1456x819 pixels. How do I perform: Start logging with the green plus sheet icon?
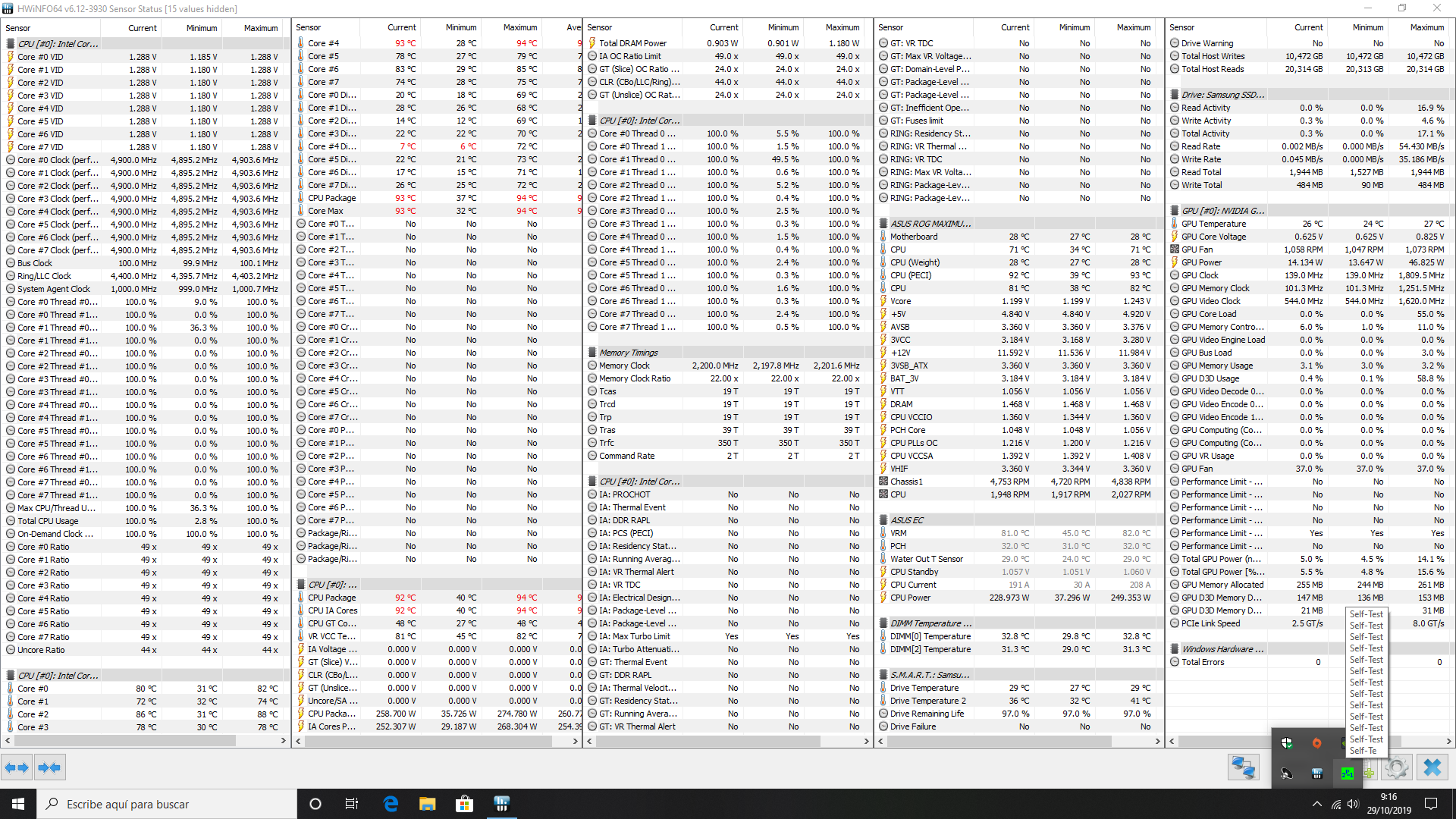click(x=1370, y=773)
